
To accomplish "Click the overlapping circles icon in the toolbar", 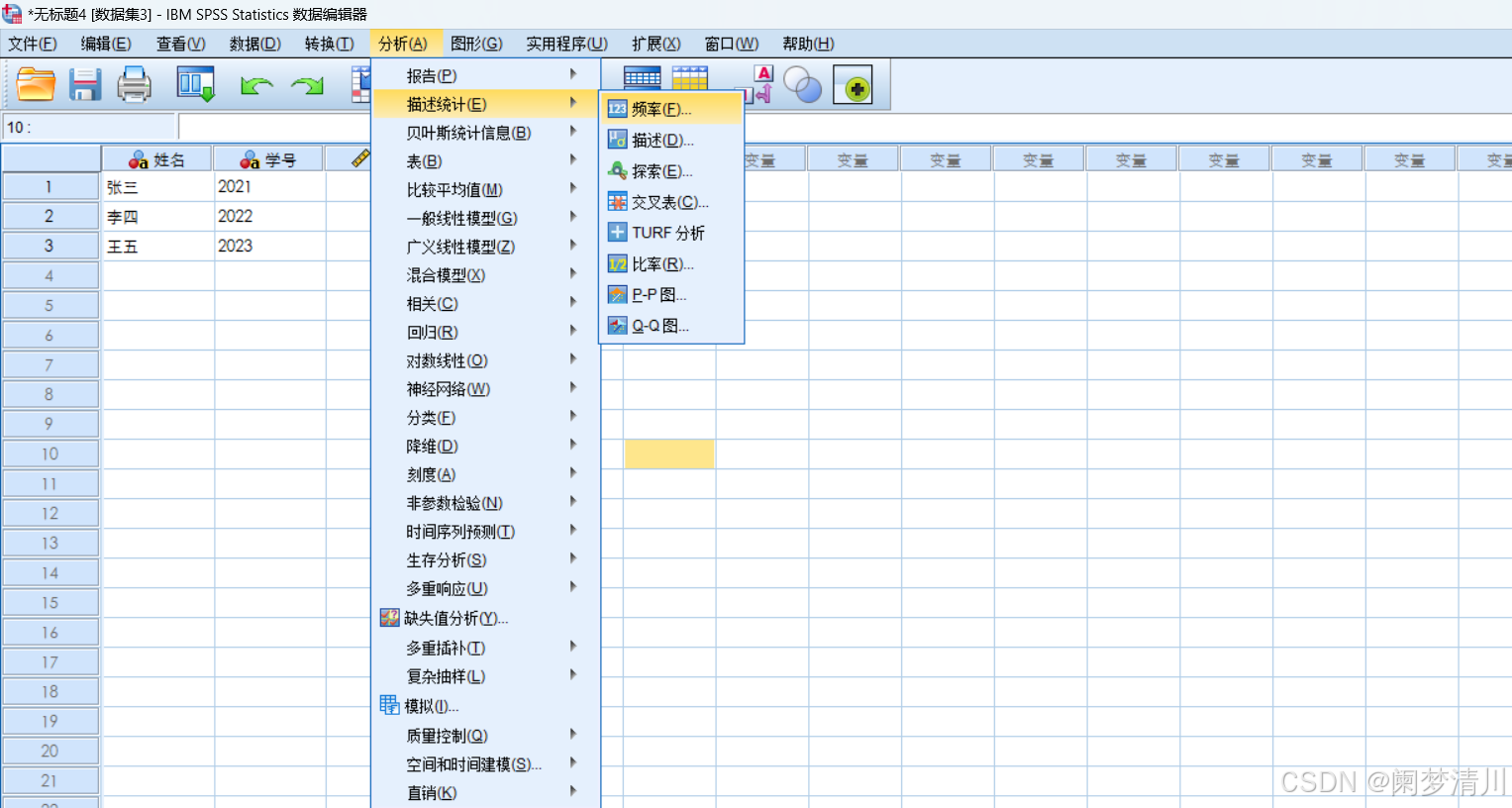I will (x=803, y=86).
